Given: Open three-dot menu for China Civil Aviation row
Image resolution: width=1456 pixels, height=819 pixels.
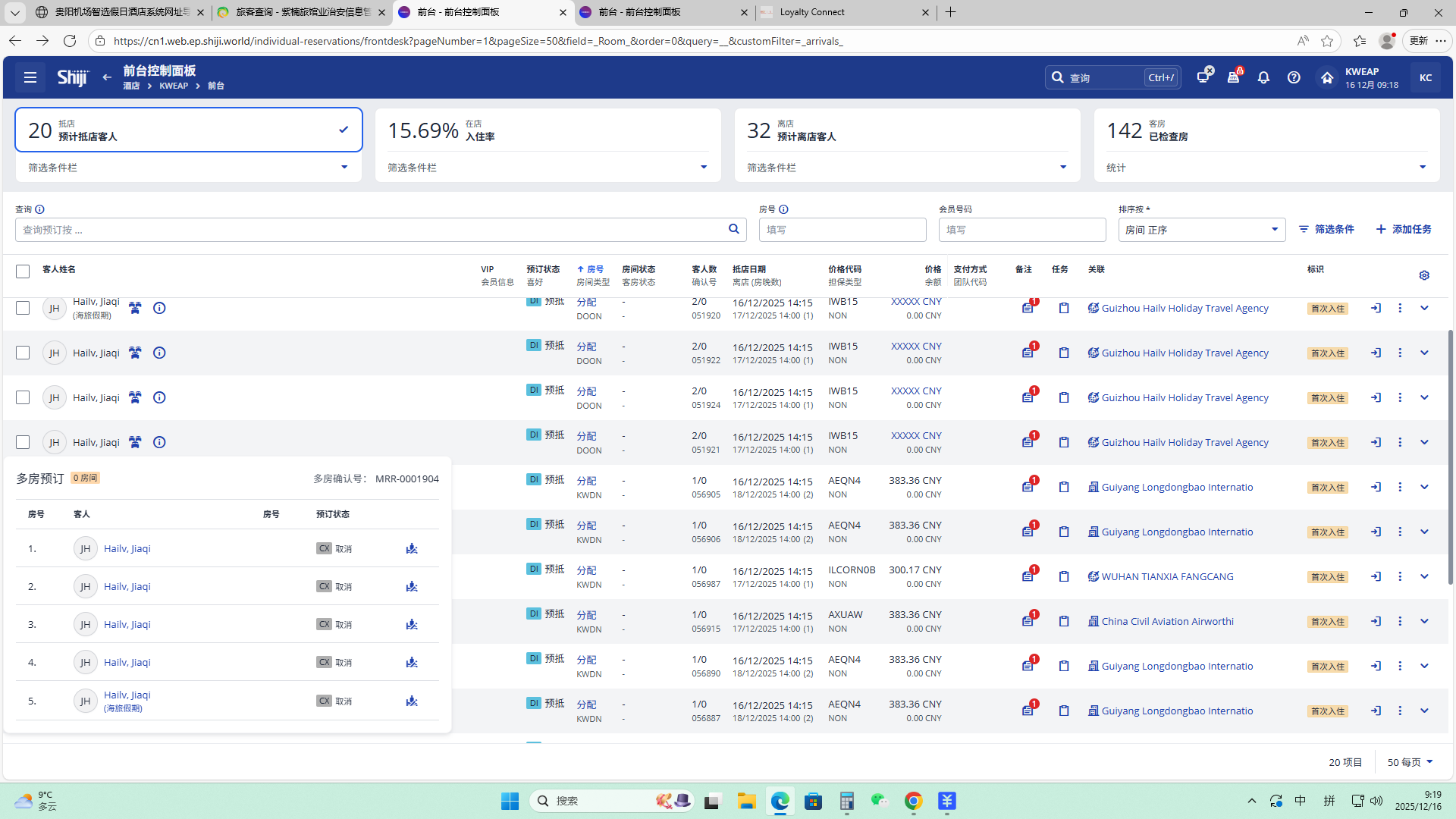Looking at the screenshot, I should [1400, 621].
